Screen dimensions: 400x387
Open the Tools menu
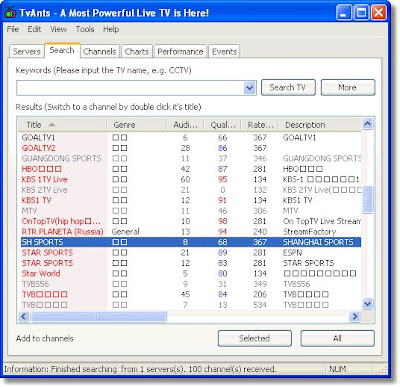(x=85, y=29)
